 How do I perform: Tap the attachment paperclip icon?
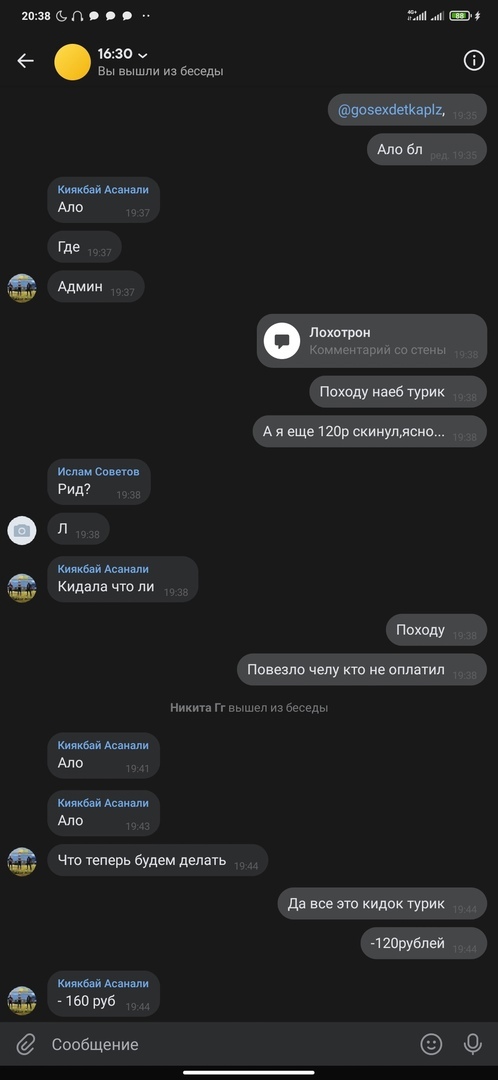click(x=25, y=1045)
